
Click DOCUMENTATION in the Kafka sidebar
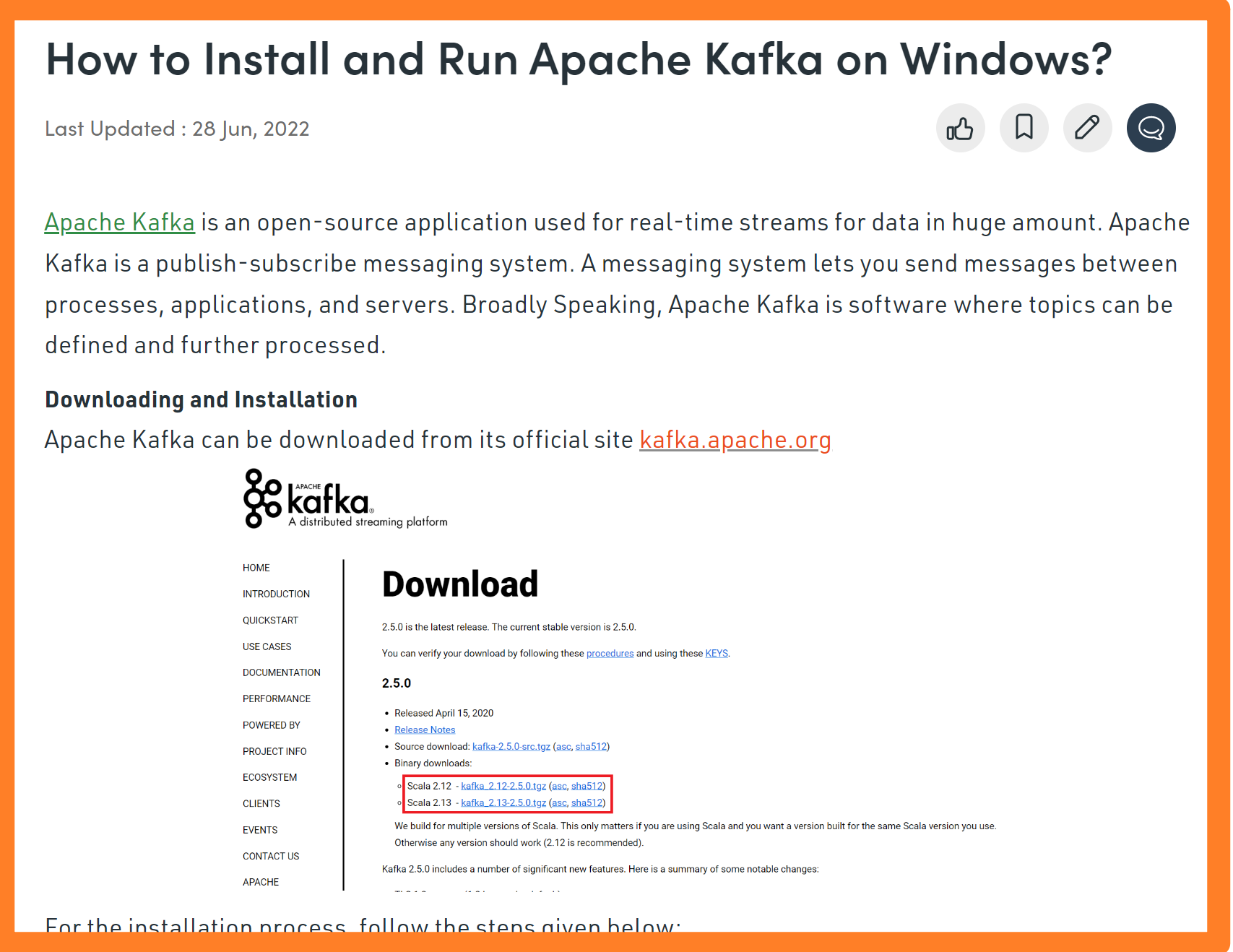[x=281, y=672]
